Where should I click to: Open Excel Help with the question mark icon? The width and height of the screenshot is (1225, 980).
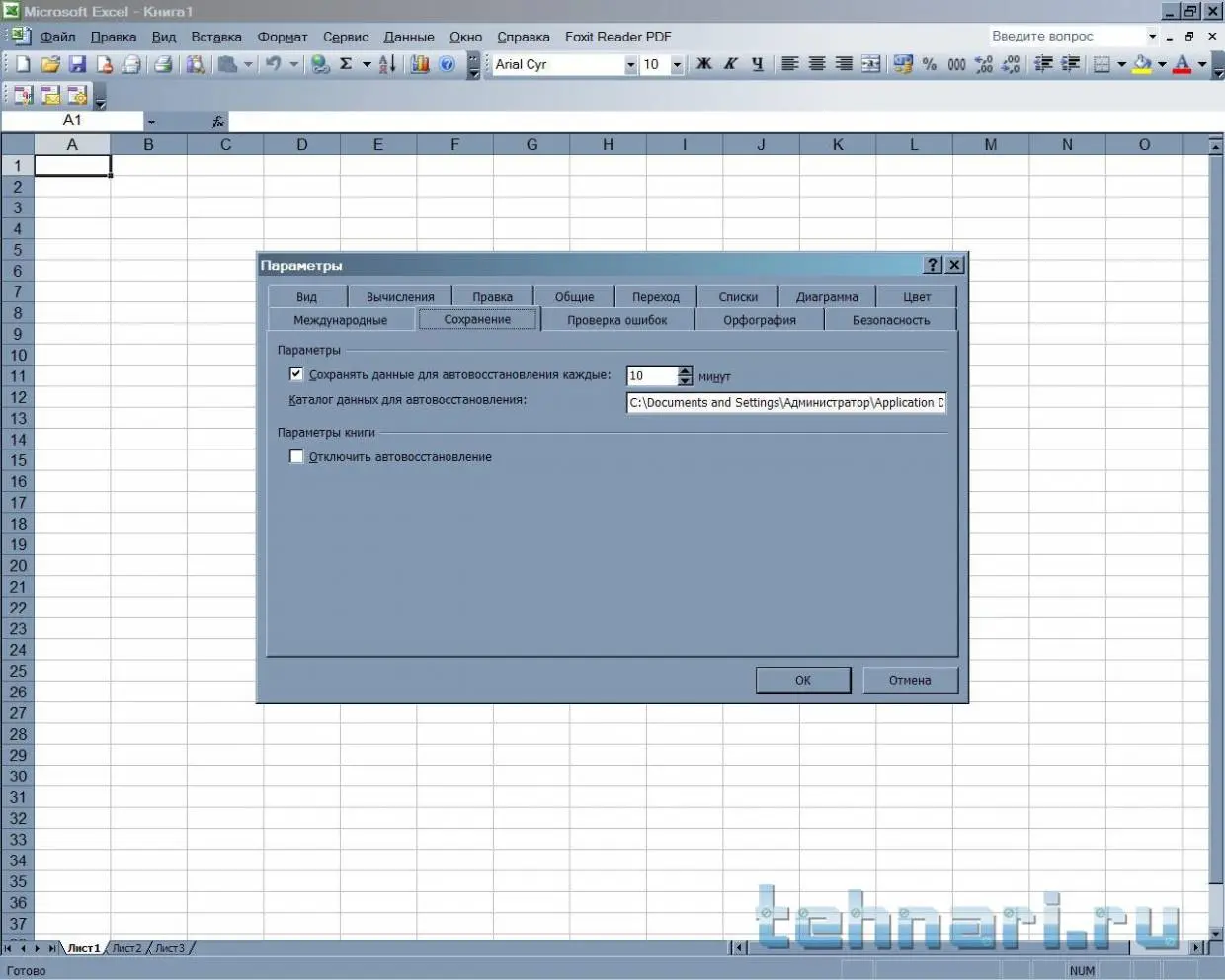447,64
